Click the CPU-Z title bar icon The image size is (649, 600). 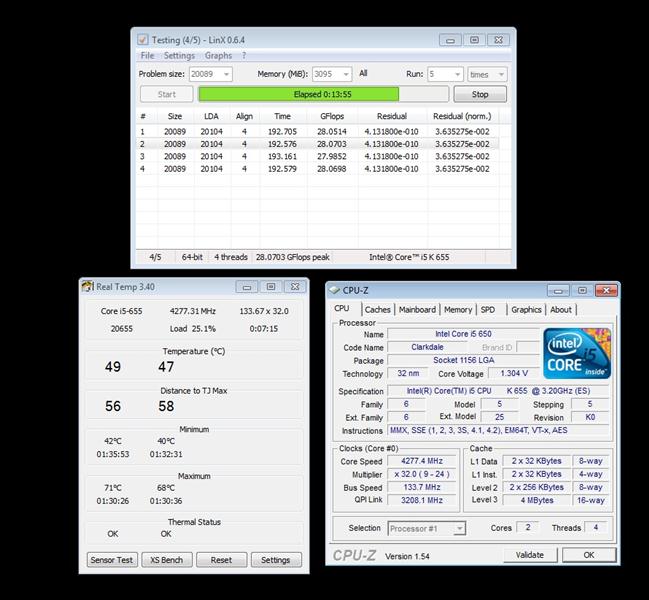click(334, 290)
